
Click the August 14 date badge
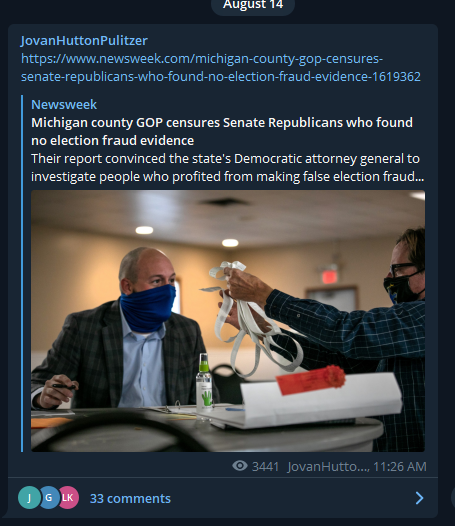click(x=253, y=5)
